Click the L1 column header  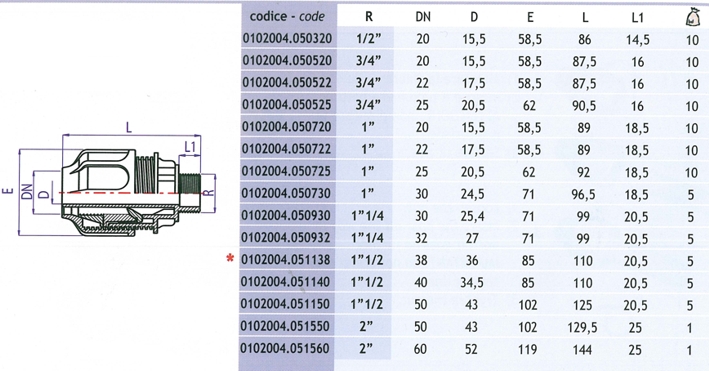(637, 17)
